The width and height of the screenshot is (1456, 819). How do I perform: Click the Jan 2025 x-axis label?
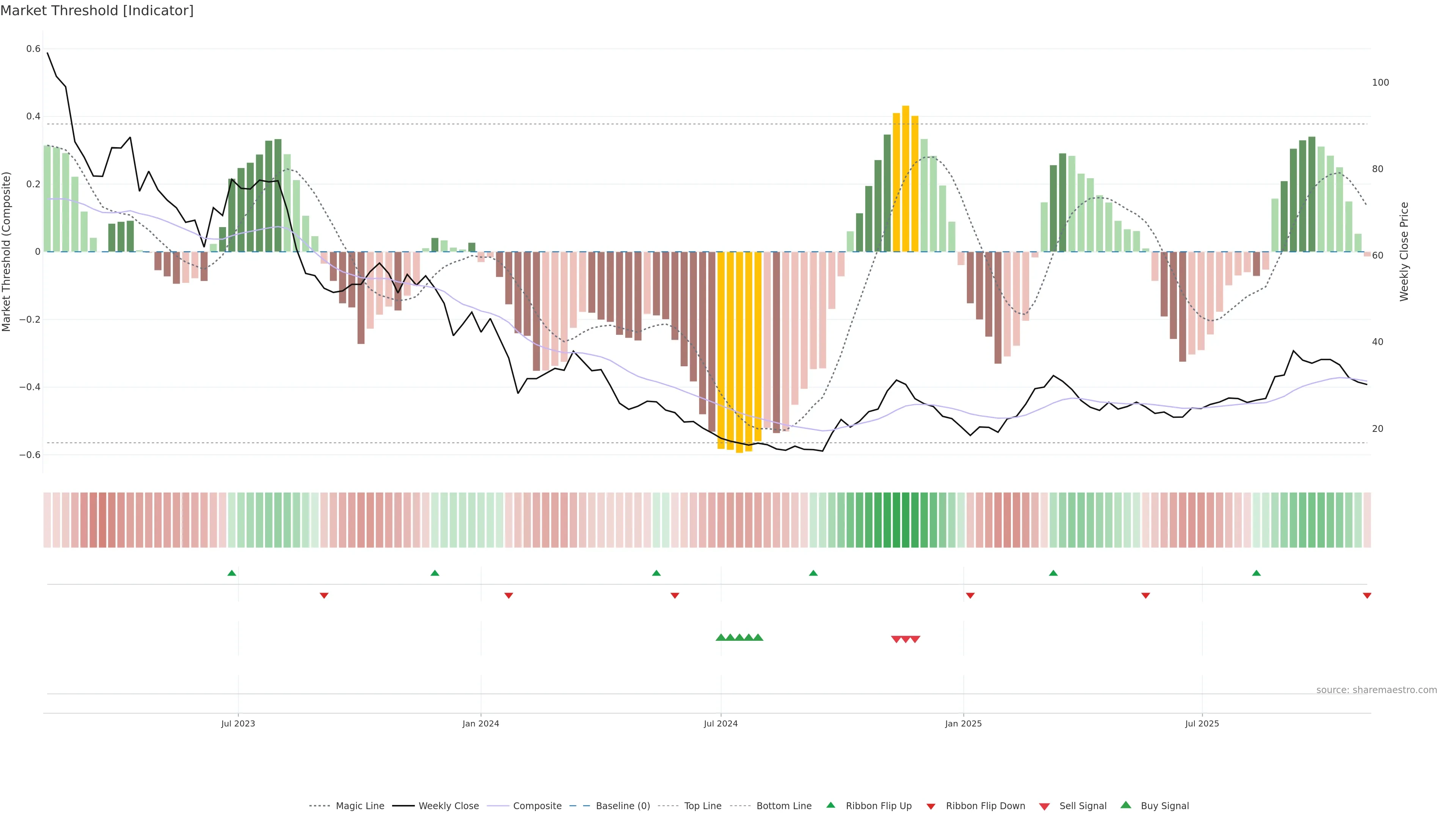pyautogui.click(x=963, y=723)
